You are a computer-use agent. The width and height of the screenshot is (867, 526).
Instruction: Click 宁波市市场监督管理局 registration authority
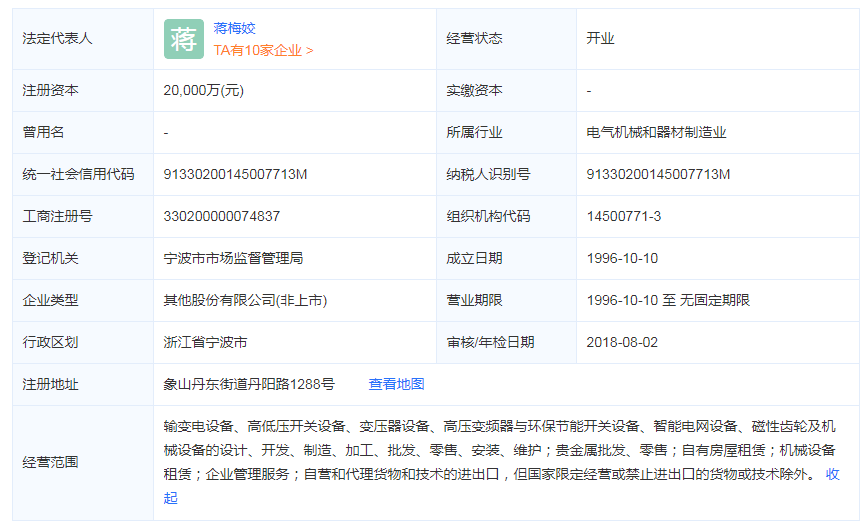click(x=233, y=258)
